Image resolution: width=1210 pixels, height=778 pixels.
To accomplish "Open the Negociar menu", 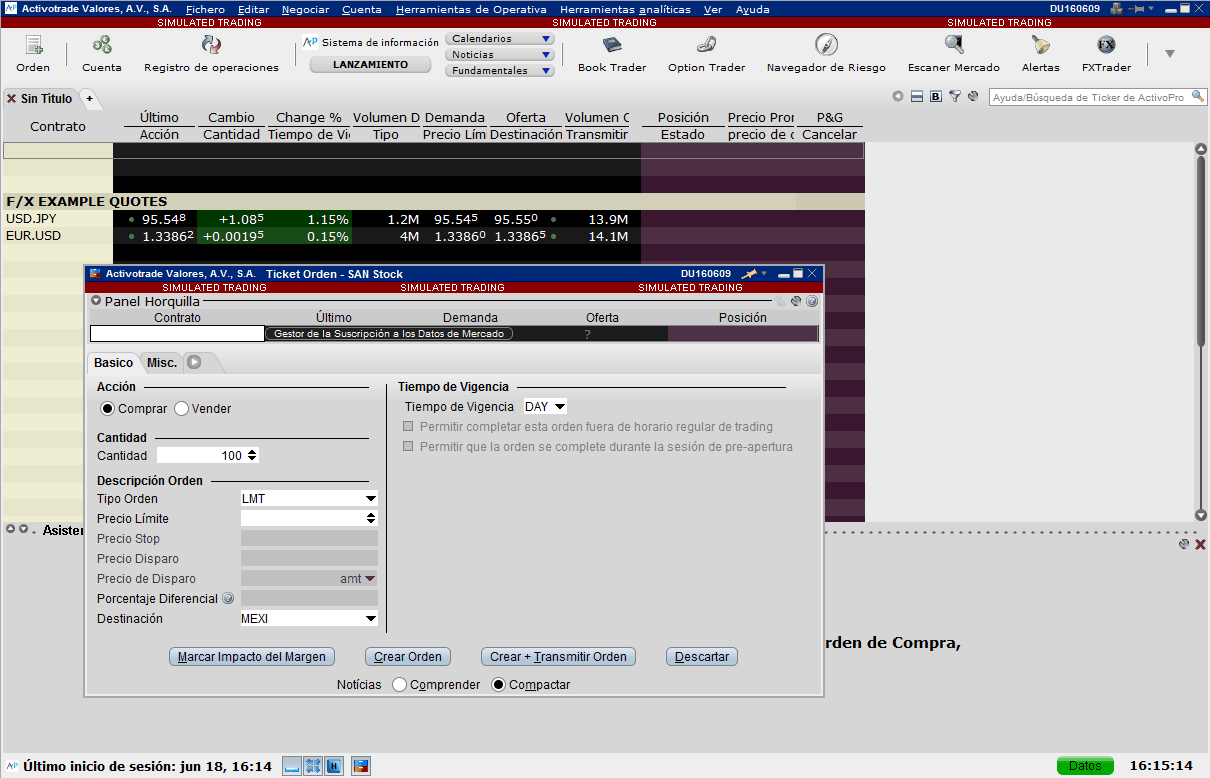I will pos(305,9).
